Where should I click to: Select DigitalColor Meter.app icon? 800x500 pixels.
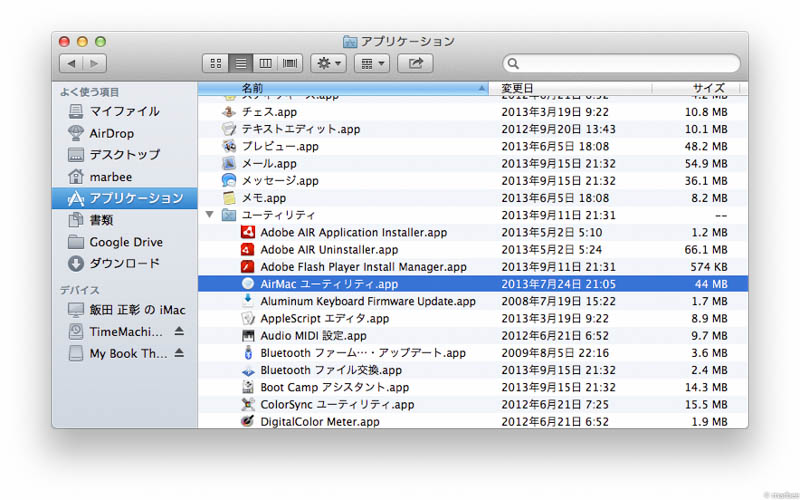(247, 421)
